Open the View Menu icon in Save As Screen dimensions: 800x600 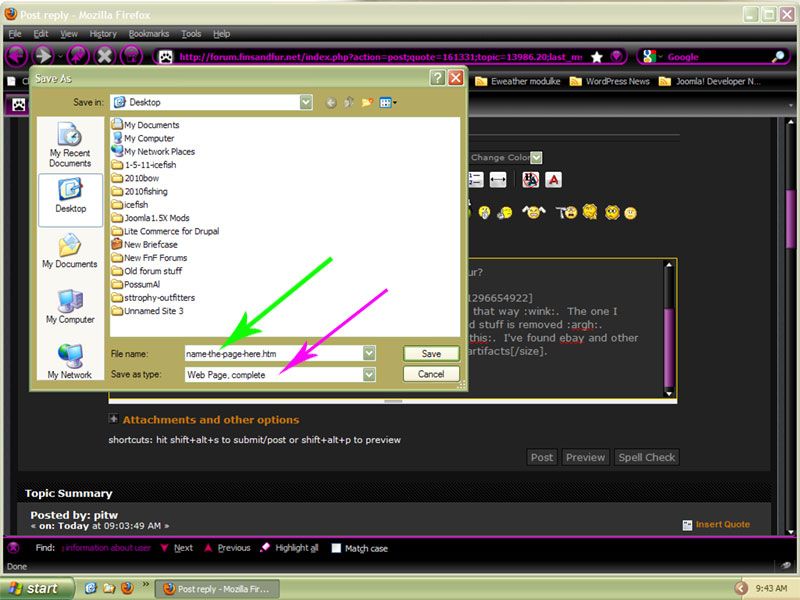coord(387,102)
